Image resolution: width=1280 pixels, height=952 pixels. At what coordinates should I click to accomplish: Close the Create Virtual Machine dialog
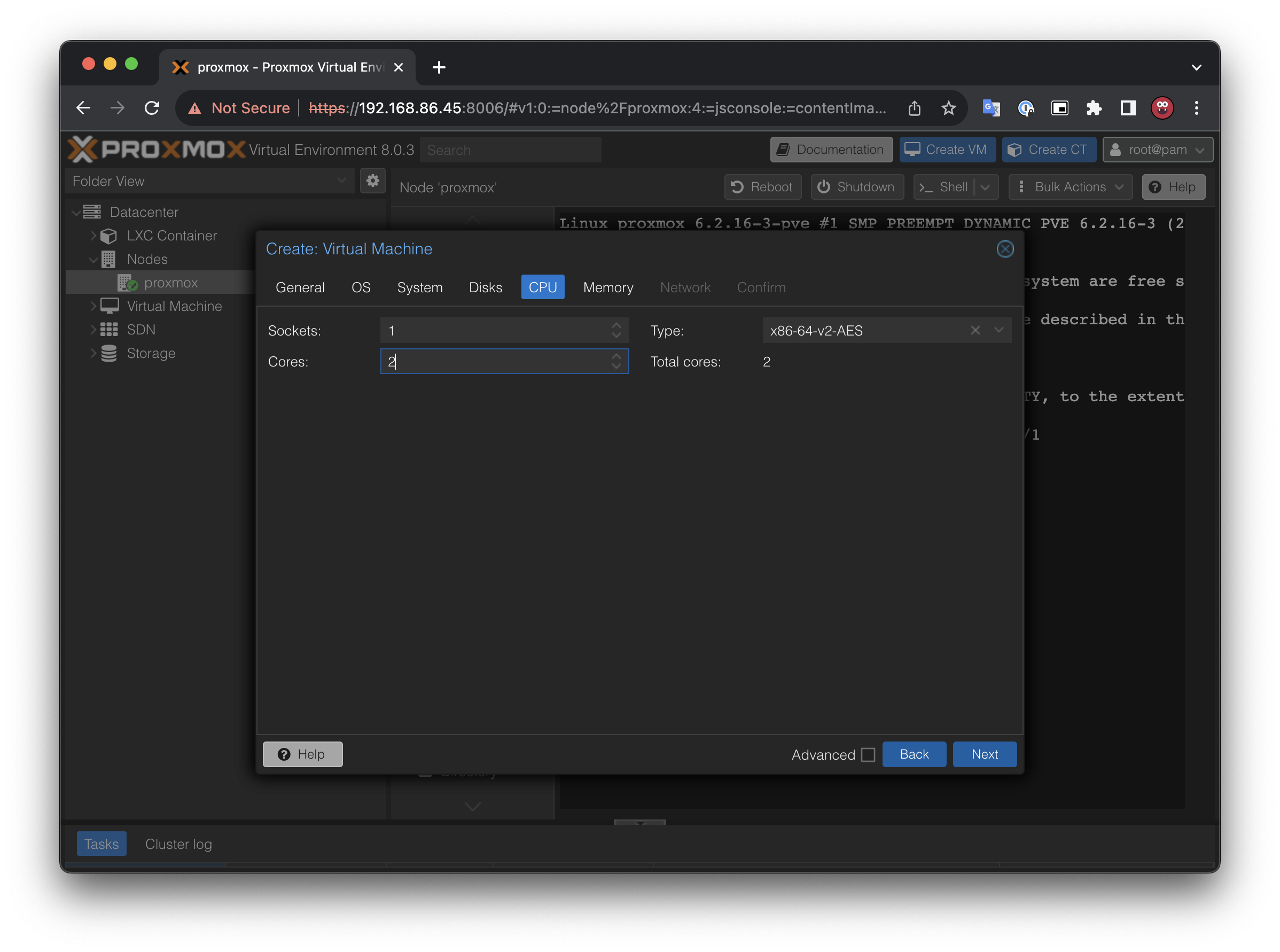tap(1004, 249)
